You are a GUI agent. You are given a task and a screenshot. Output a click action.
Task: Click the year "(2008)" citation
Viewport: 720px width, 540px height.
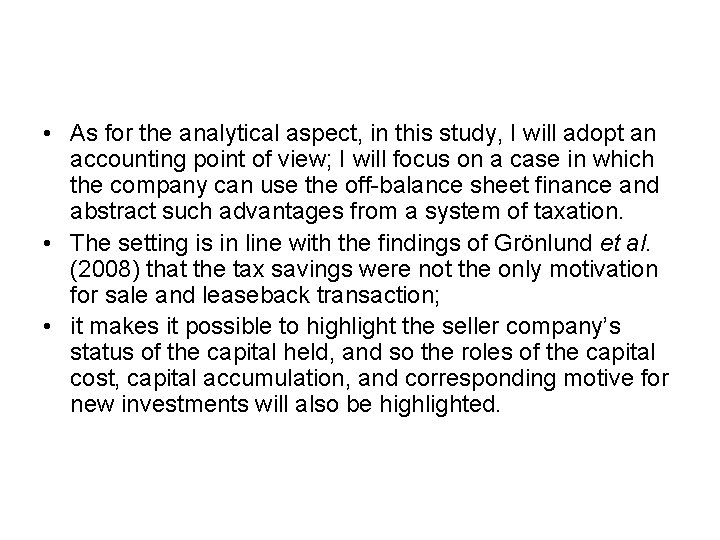(x=105, y=269)
